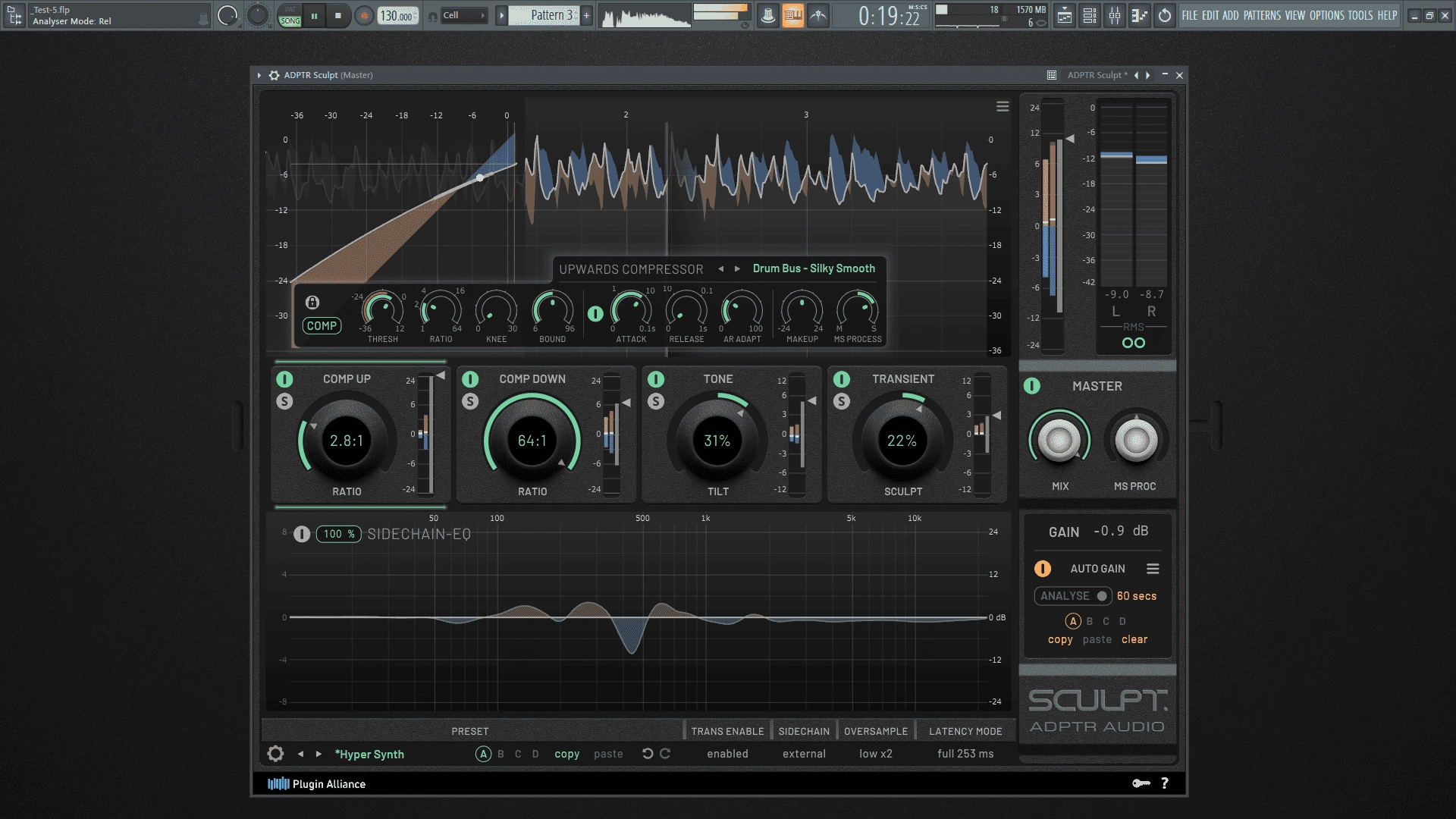Image resolution: width=1456 pixels, height=819 pixels.
Task: Open the display hamburger menu above the waveform
Action: 1003,107
